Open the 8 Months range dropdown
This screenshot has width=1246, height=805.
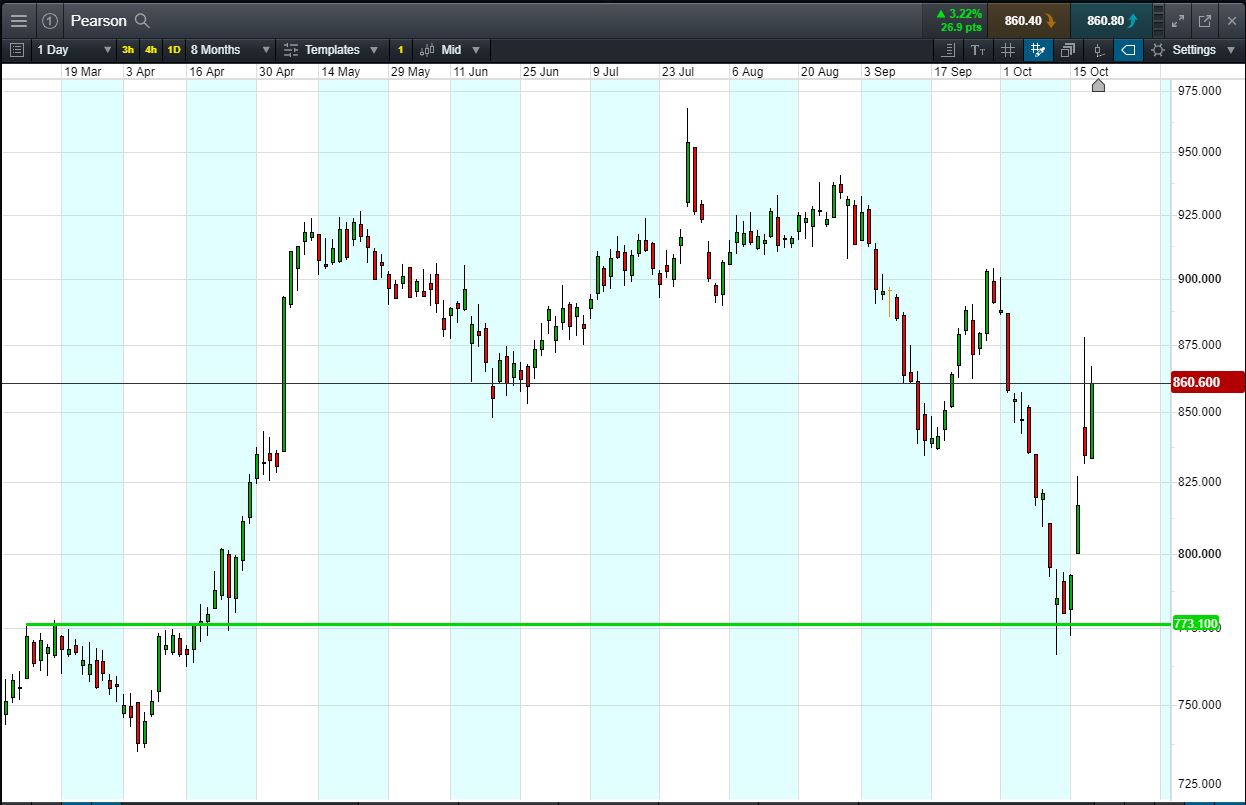[230, 49]
